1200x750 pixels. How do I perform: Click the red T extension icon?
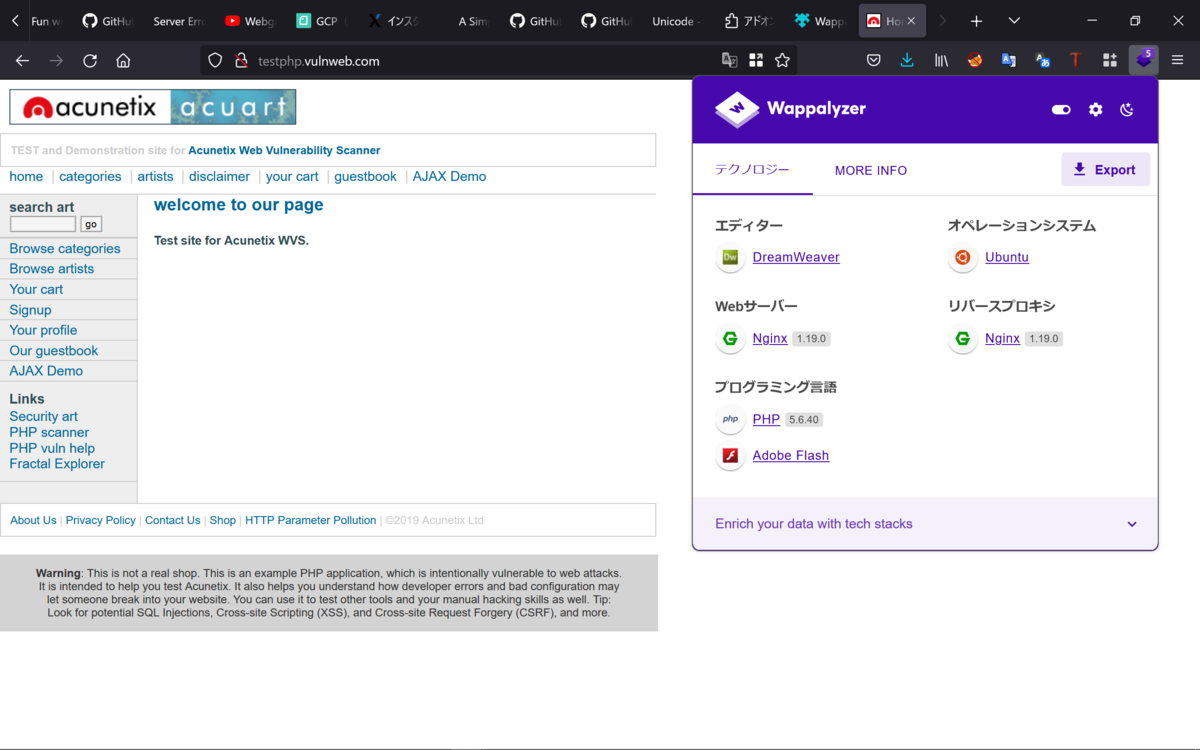[1075, 60]
